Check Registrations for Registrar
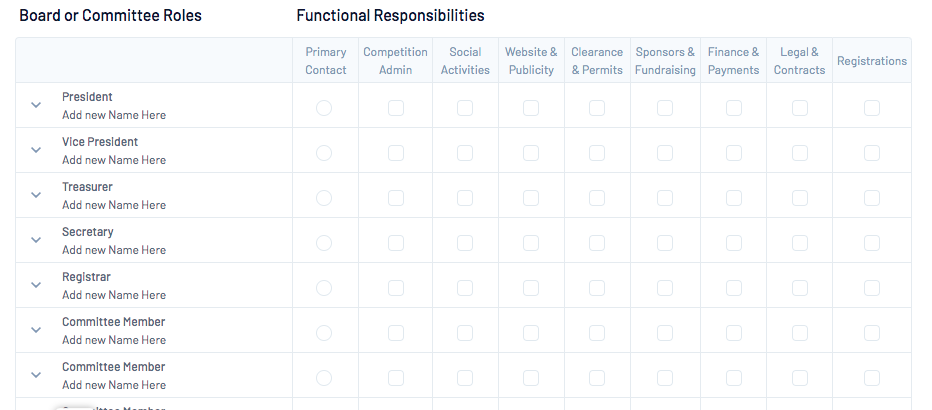The image size is (932, 410). click(871, 288)
